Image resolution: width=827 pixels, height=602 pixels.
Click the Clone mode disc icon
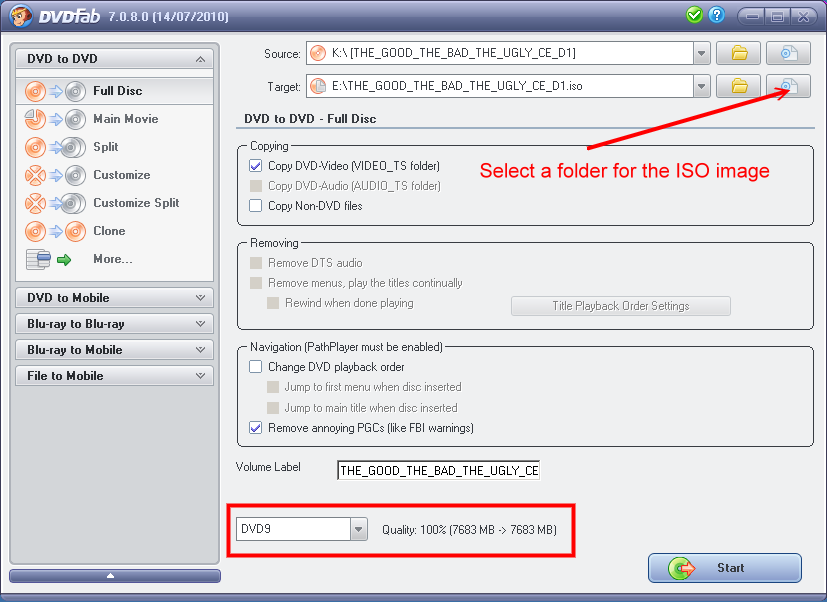(55, 231)
